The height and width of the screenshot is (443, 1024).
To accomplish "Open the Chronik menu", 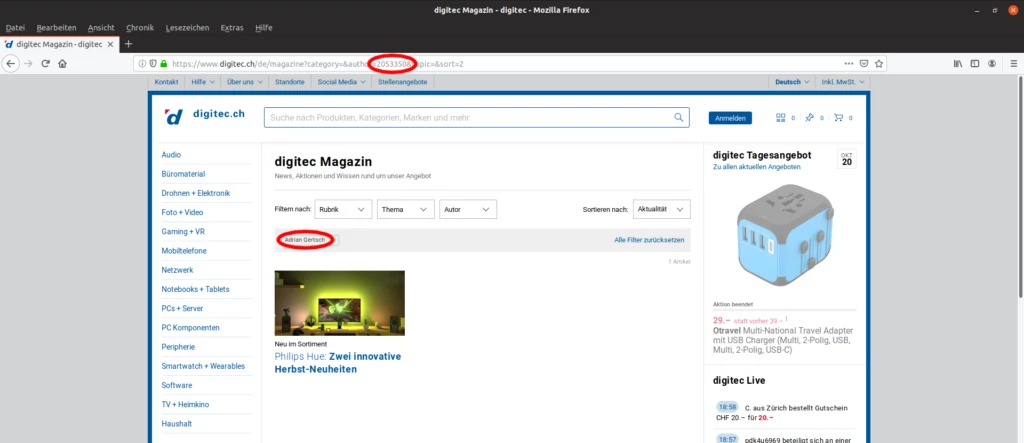I will (x=140, y=27).
